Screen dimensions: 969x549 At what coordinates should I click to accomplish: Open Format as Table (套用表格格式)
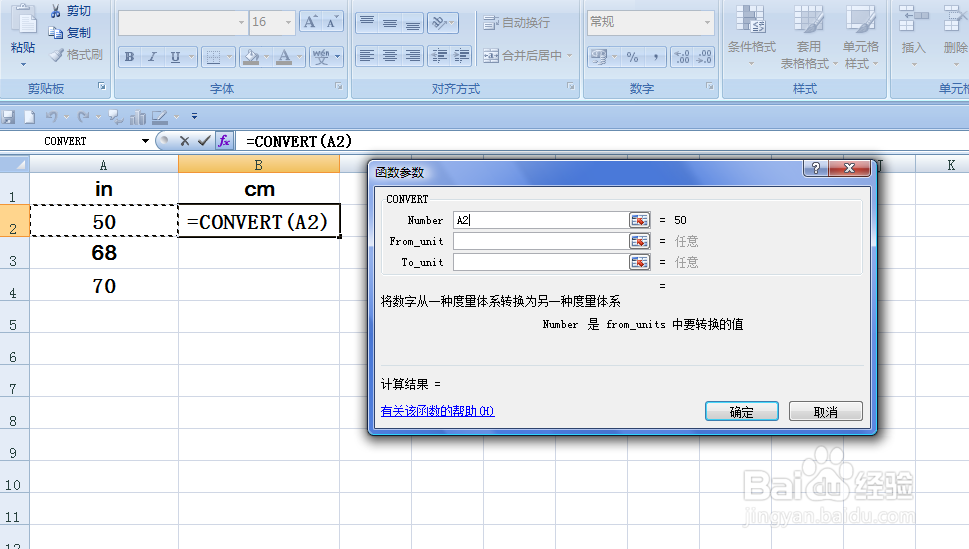tap(808, 36)
